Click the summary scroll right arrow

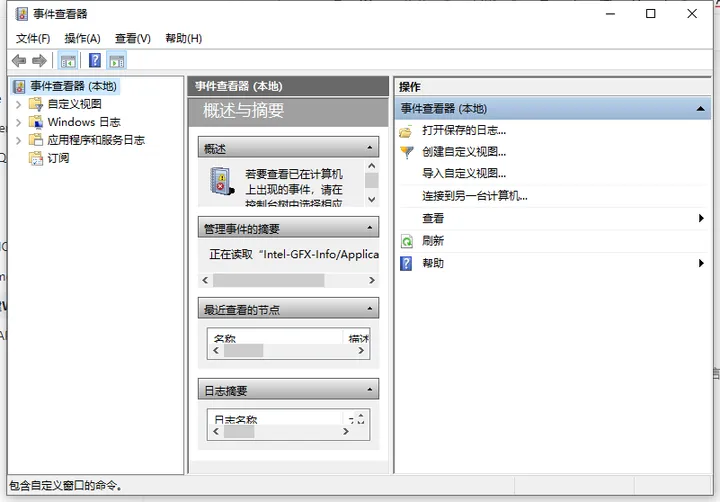(372, 280)
